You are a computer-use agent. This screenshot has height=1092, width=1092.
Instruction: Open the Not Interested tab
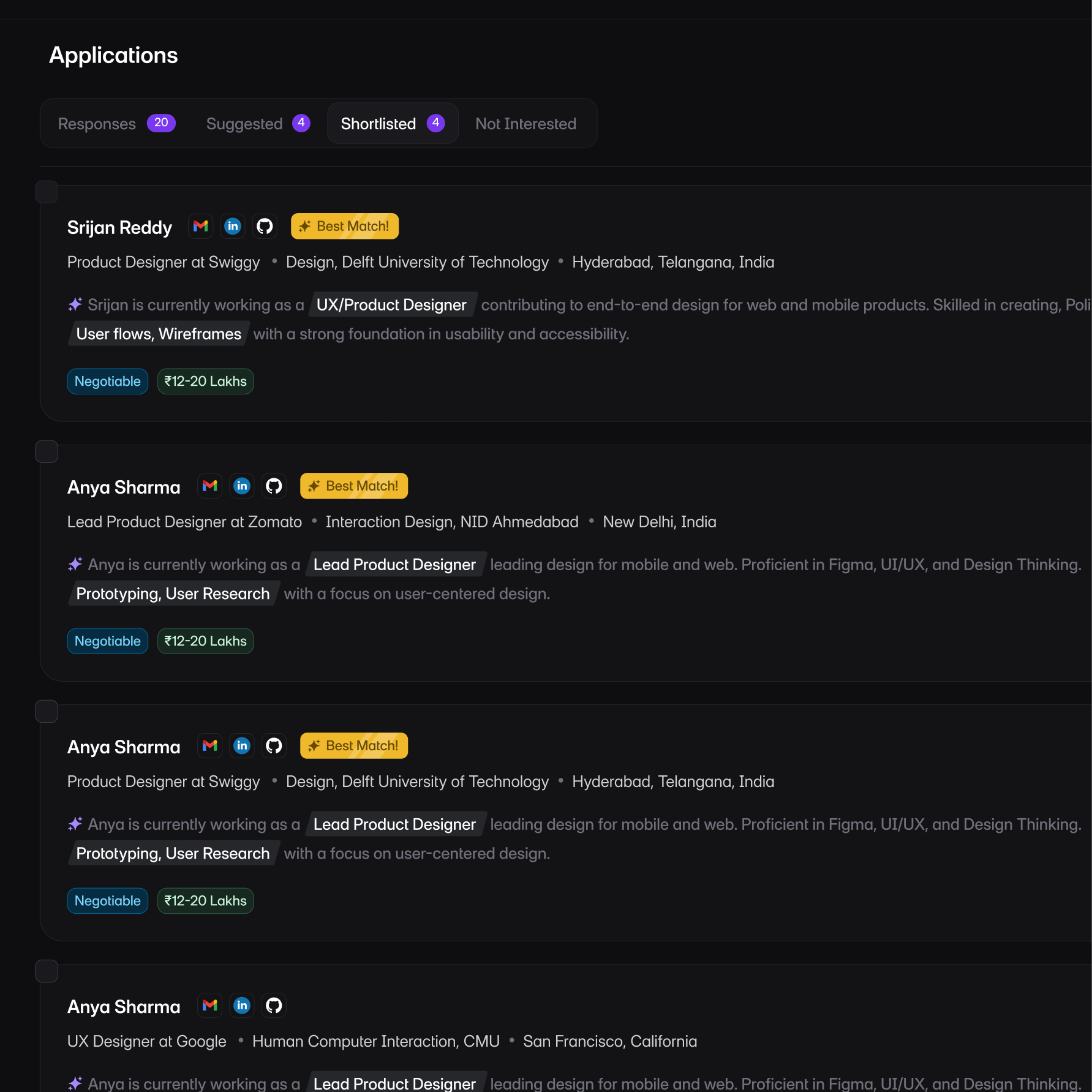point(525,123)
